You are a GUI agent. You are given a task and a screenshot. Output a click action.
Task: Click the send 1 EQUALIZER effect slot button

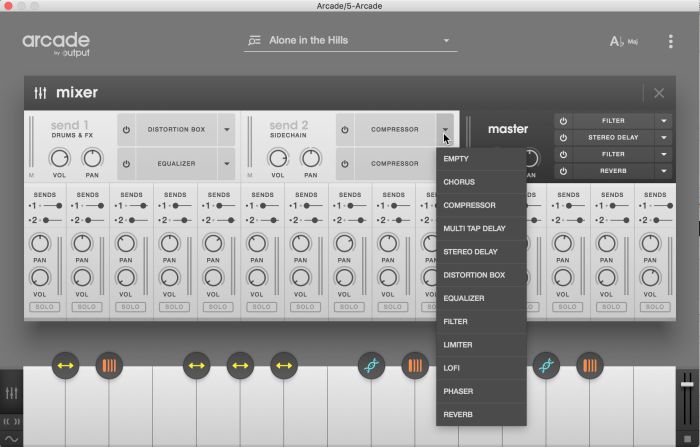tap(176, 164)
